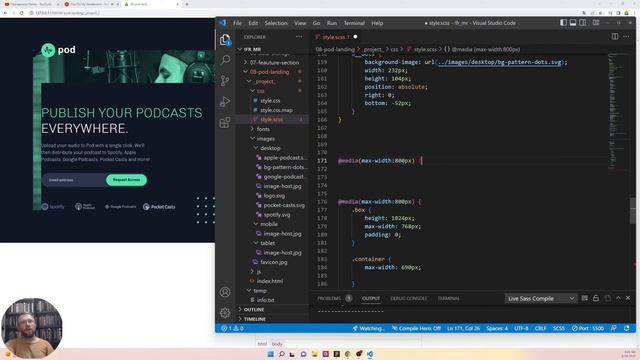Maximize the panel with the up chevron

pos(618,298)
